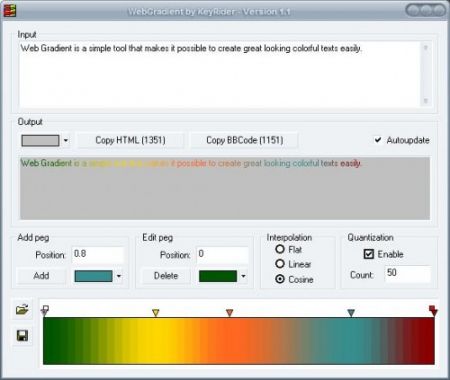The image size is (450, 380).
Task: Select the Cosine interpolation option
Action: [280, 279]
